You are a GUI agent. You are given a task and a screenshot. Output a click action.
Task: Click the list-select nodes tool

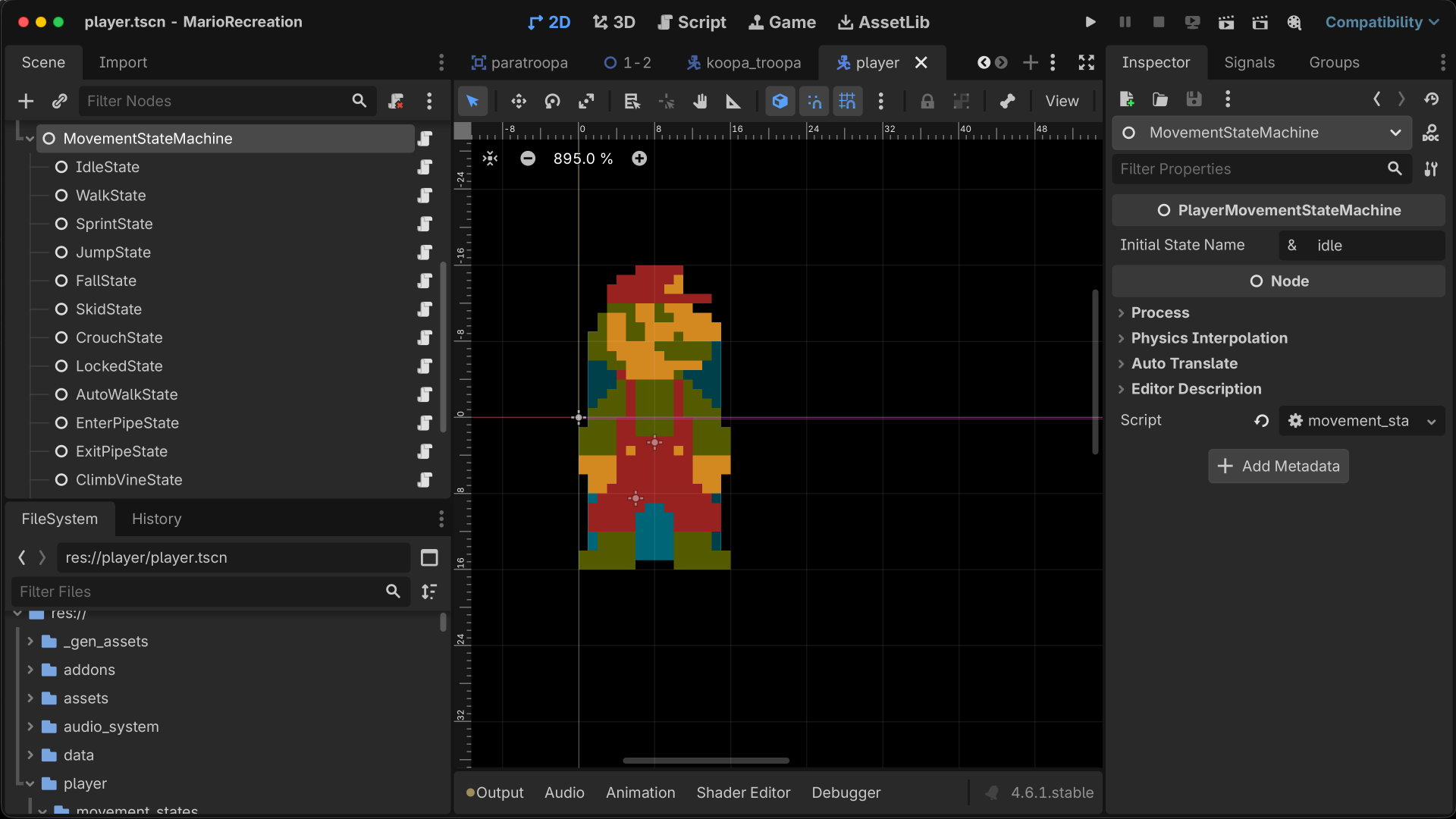point(632,101)
